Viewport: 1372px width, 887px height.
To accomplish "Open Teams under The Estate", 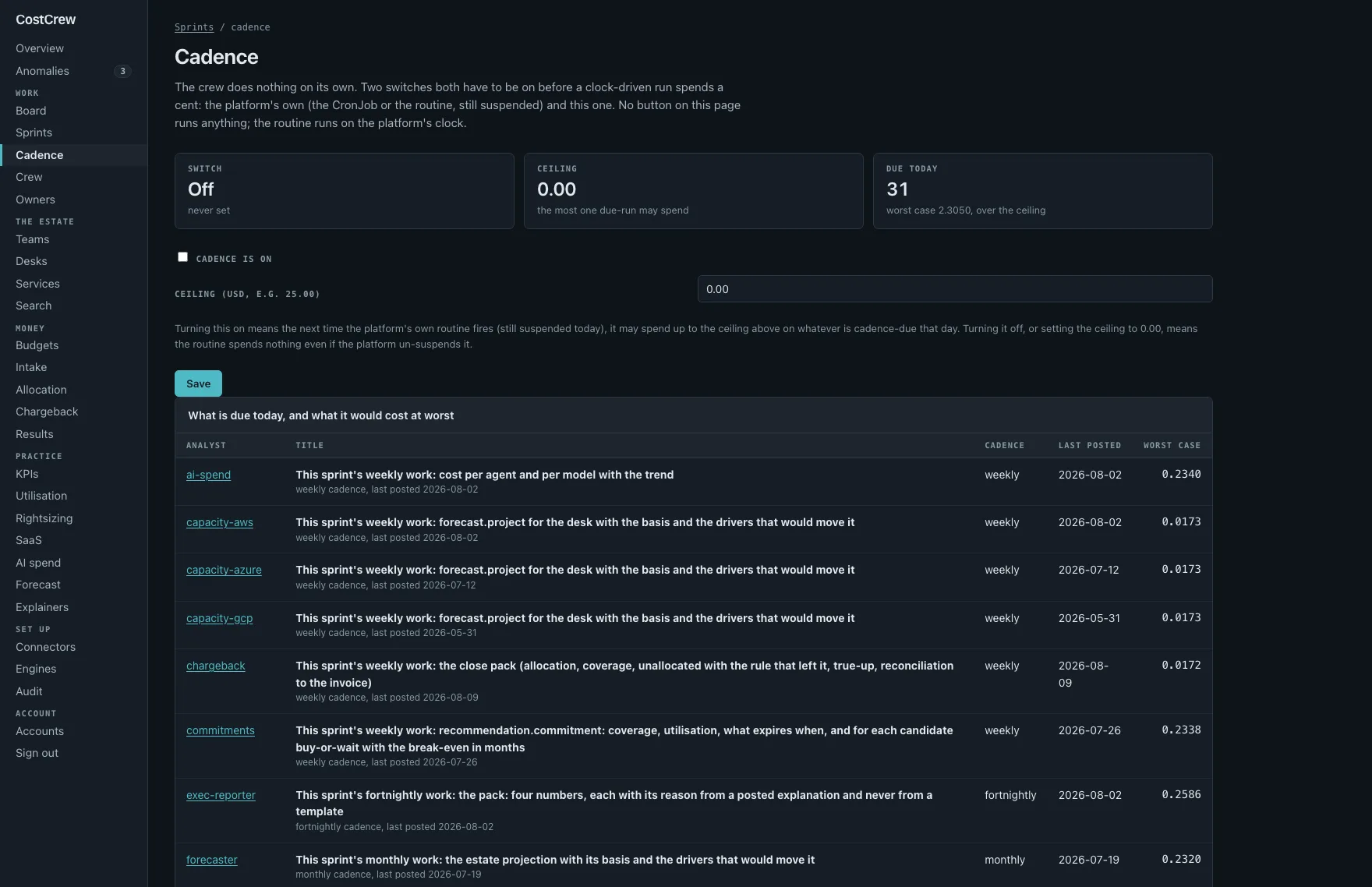I will click(73, 239).
